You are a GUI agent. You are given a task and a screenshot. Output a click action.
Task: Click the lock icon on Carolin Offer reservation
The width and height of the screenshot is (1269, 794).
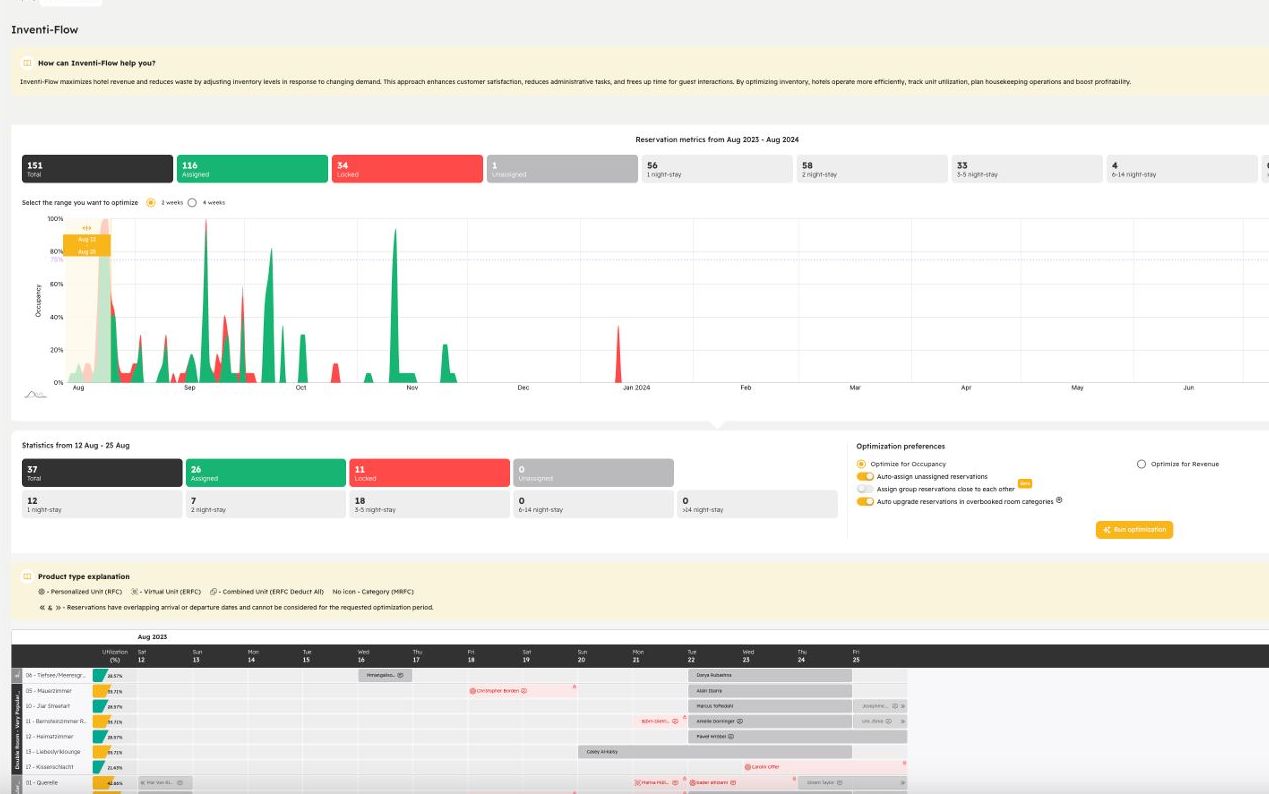tap(747, 767)
